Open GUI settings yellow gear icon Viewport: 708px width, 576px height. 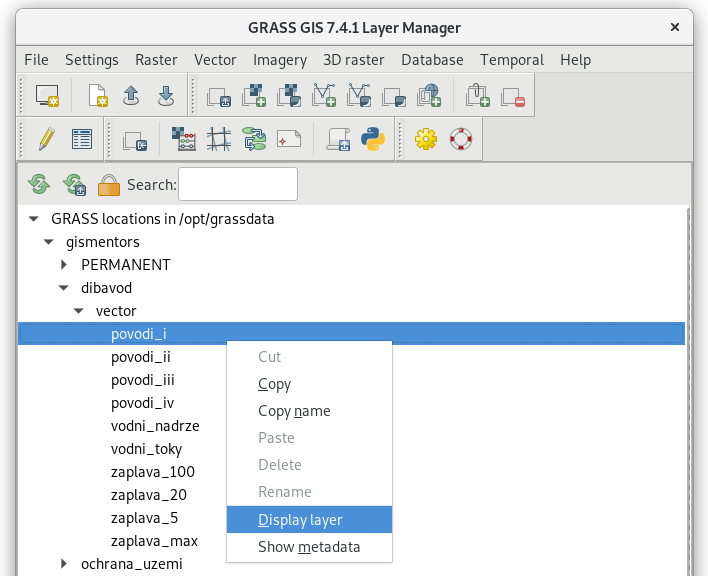426,139
